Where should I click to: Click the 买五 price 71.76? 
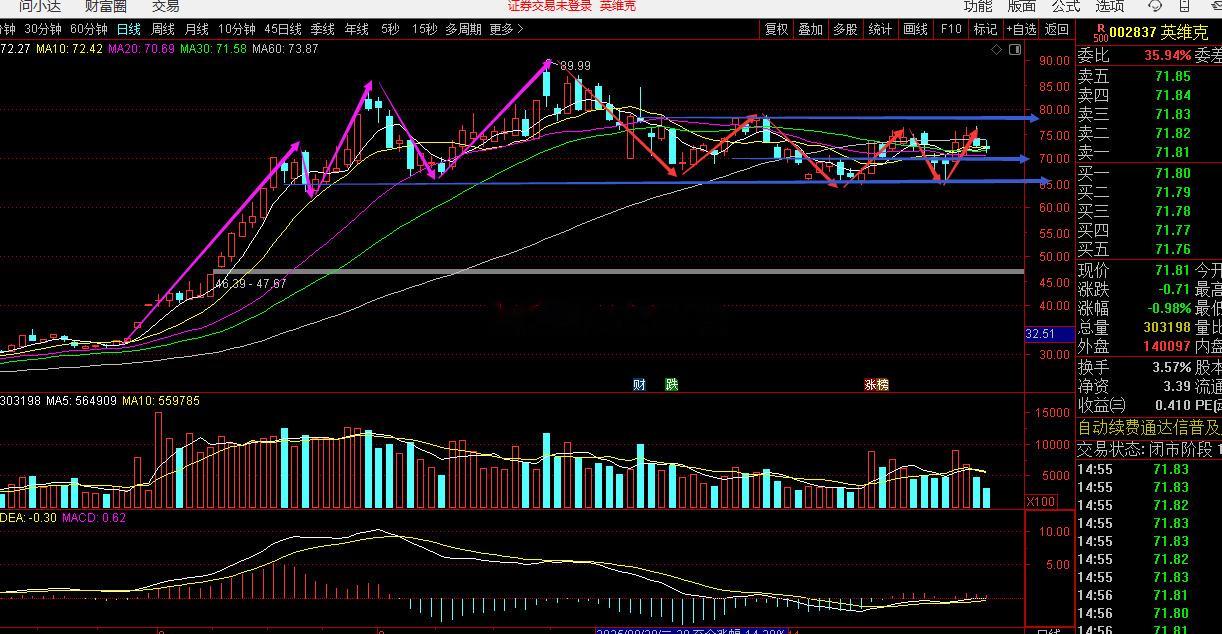1172,249
